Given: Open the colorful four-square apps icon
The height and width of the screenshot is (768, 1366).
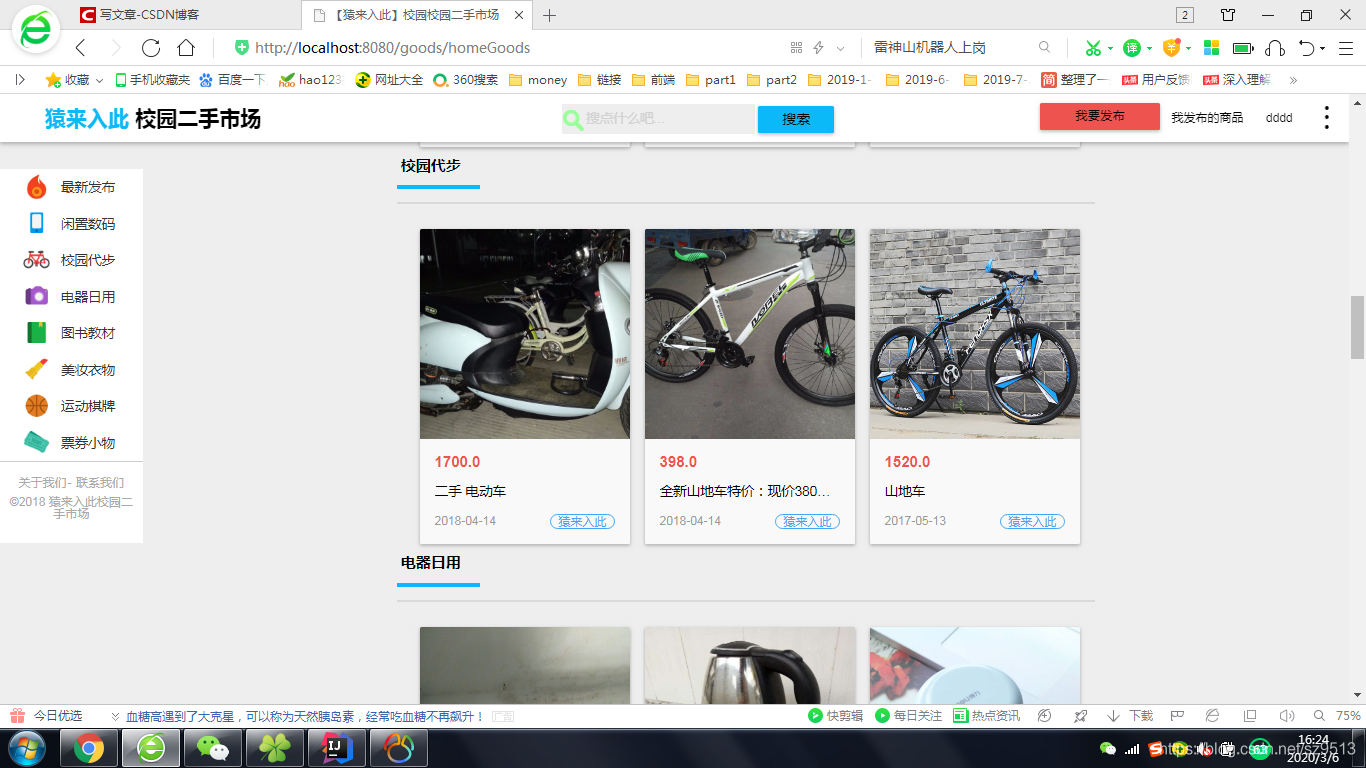Looking at the screenshot, I should pyautogui.click(x=1211, y=48).
